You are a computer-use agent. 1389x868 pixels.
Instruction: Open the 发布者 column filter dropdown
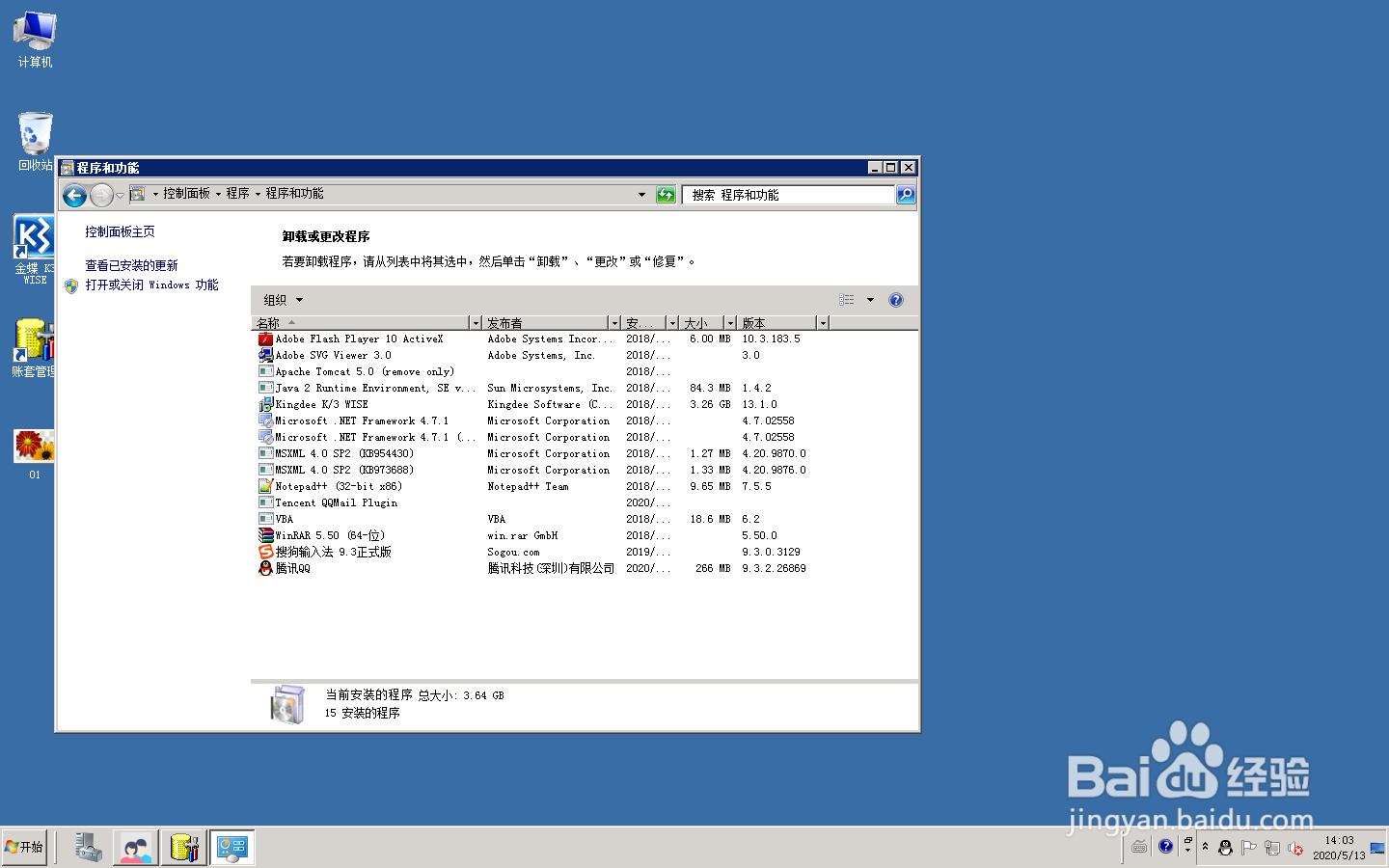[614, 323]
